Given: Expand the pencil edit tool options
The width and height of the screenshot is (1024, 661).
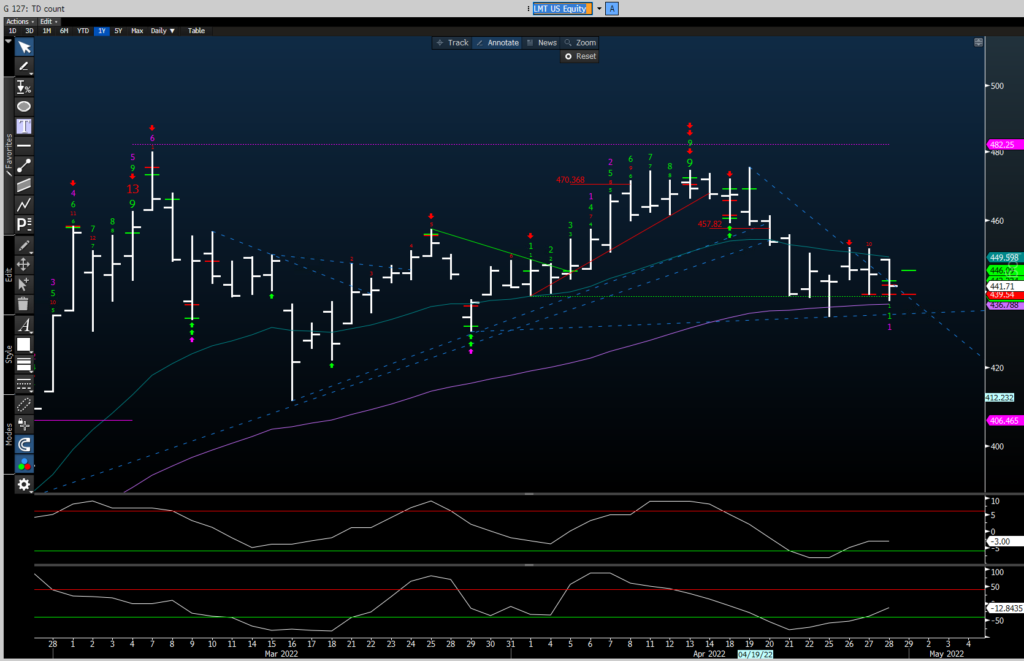Looking at the screenshot, I should [x=24, y=246].
